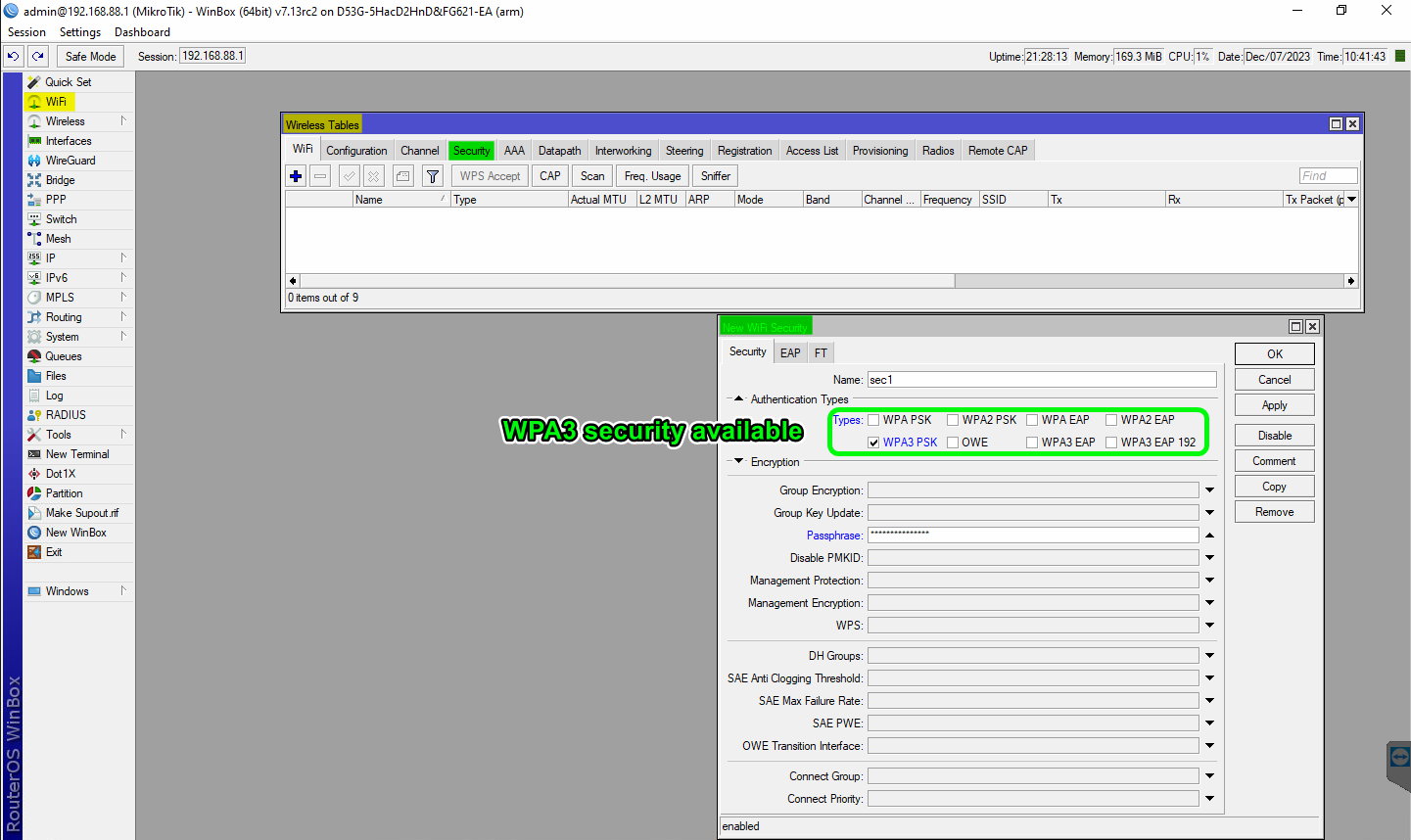Open the Partition section
This screenshot has height=840, width=1411.
[64, 493]
